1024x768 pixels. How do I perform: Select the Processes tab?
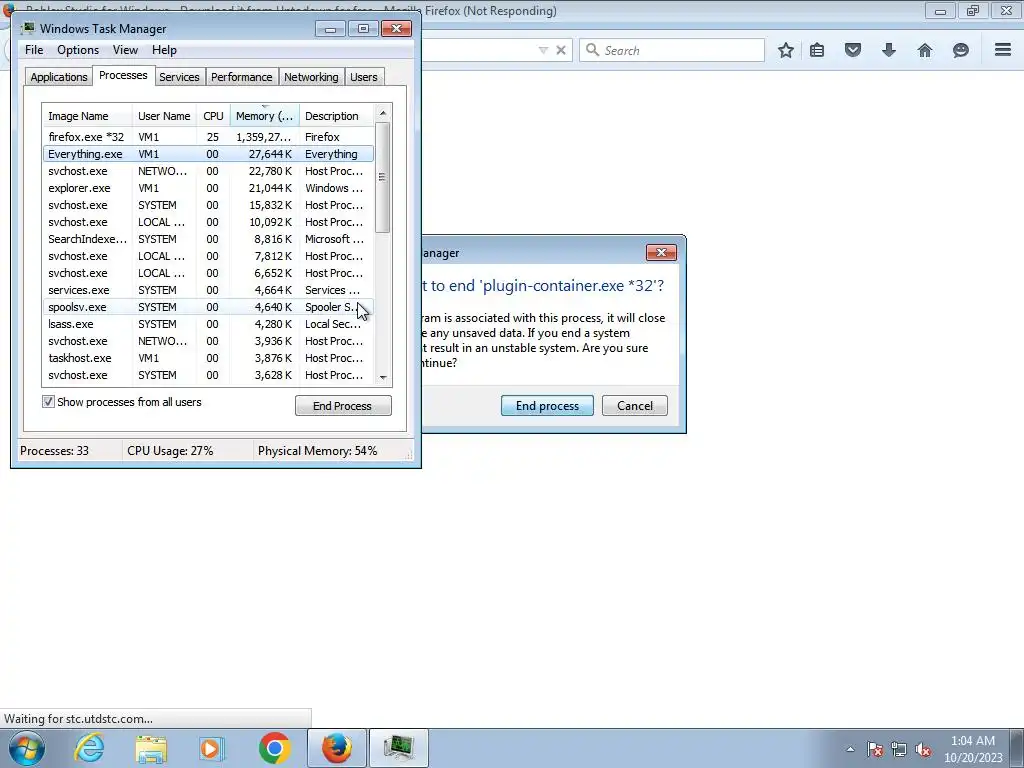[123, 75]
